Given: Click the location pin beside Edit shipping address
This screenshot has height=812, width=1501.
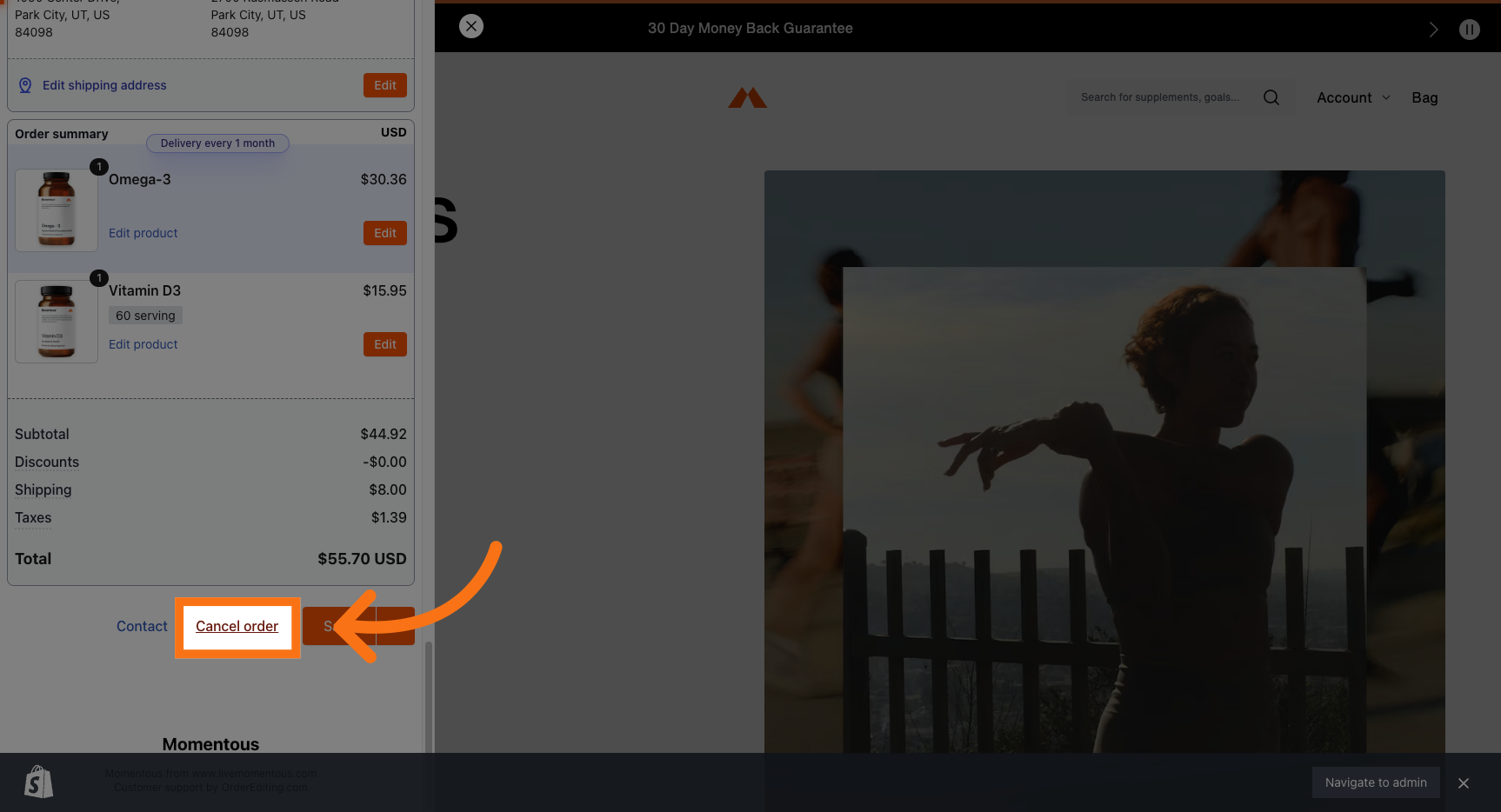Looking at the screenshot, I should (x=24, y=84).
